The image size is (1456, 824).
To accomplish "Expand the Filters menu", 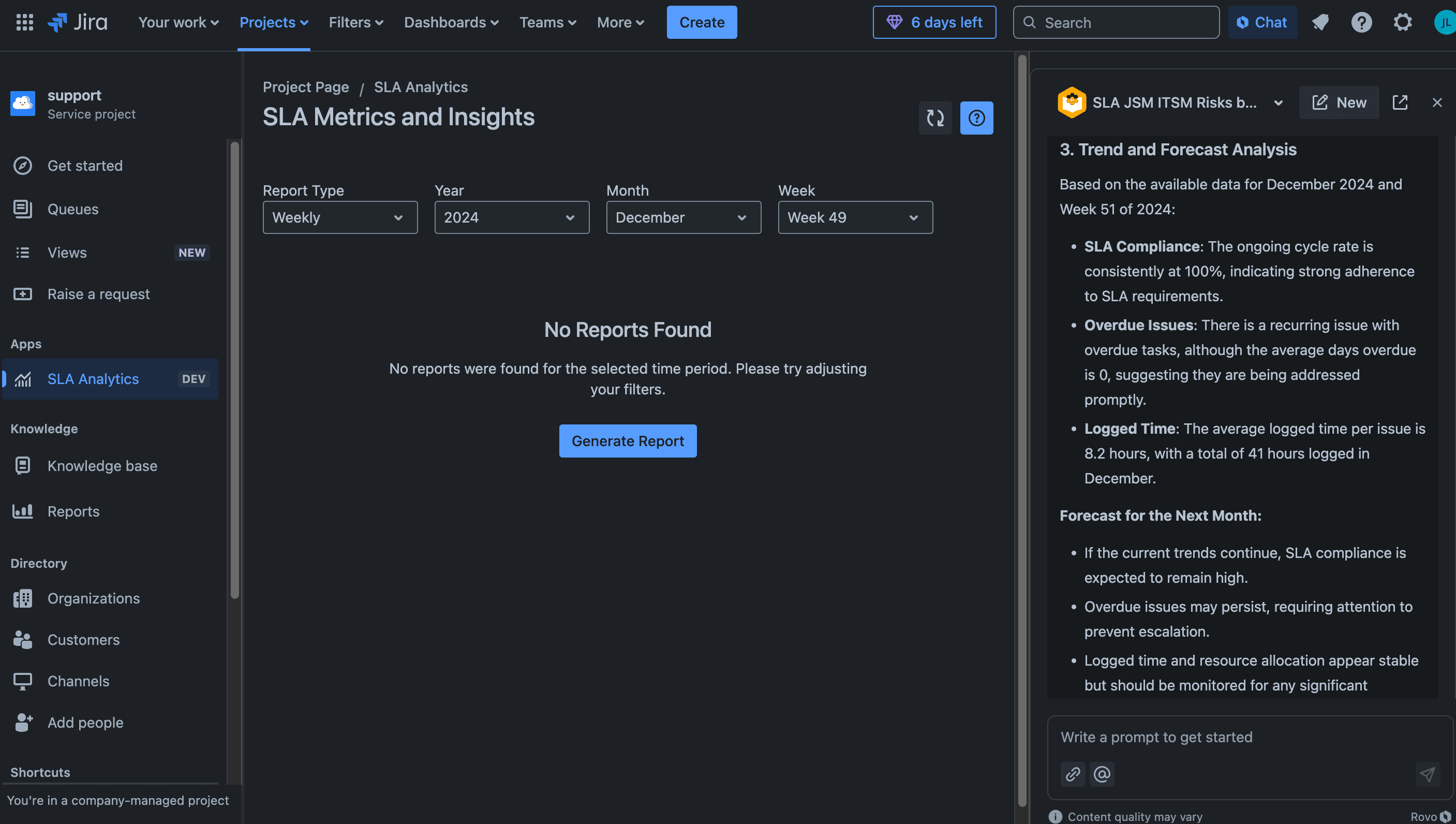I will pyautogui.click(x=356, y=22).
